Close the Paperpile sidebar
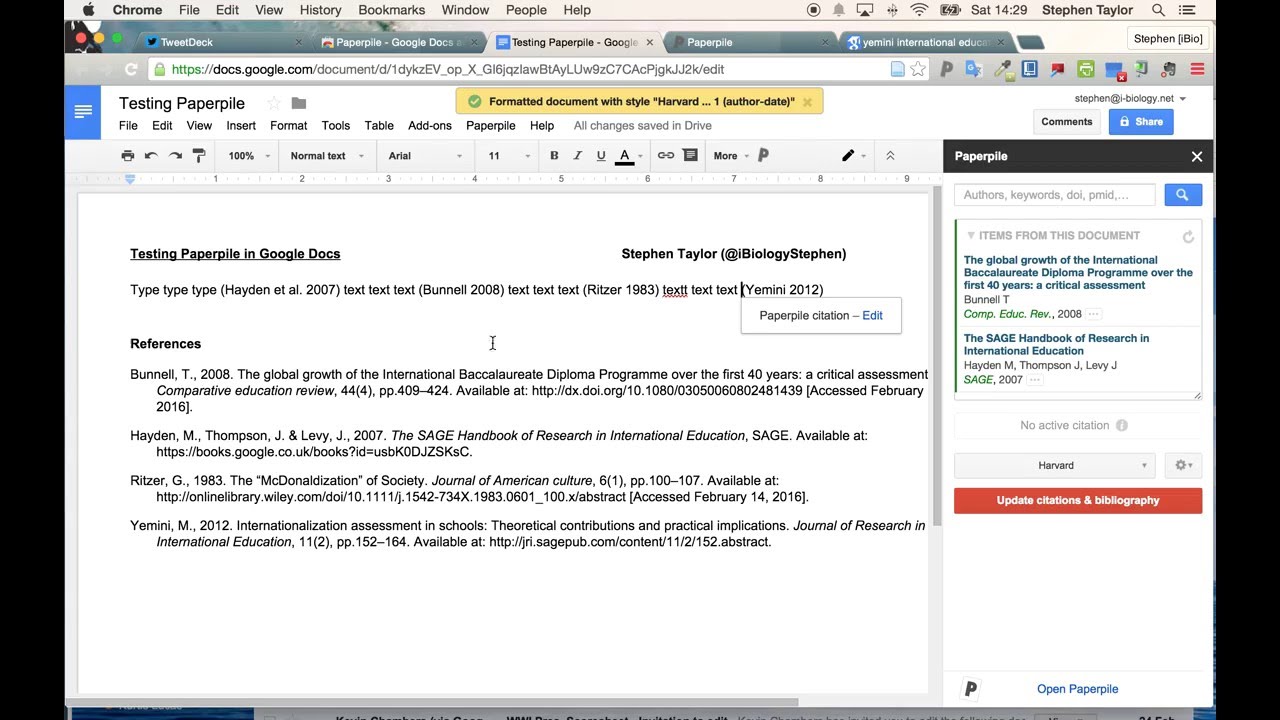 (x=1196, y=156)
